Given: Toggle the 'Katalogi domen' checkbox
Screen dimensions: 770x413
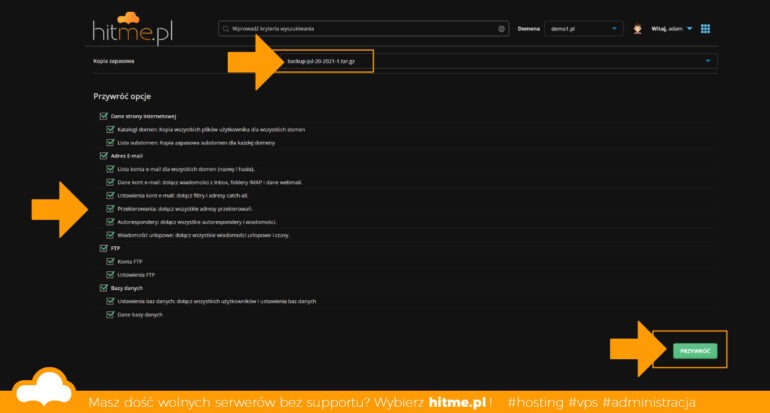Looking at the screenshot, I should pyautogui.click(x=110, y=129).
